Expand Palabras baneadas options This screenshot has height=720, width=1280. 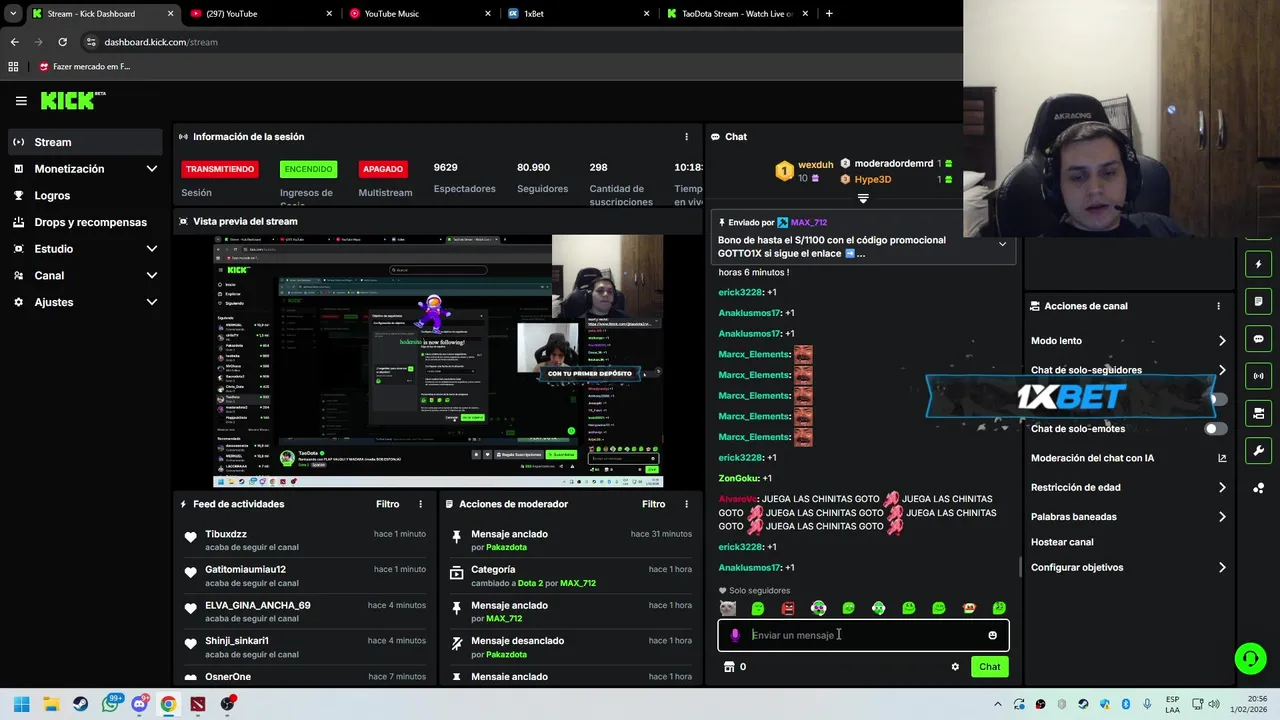[1222, 517]
